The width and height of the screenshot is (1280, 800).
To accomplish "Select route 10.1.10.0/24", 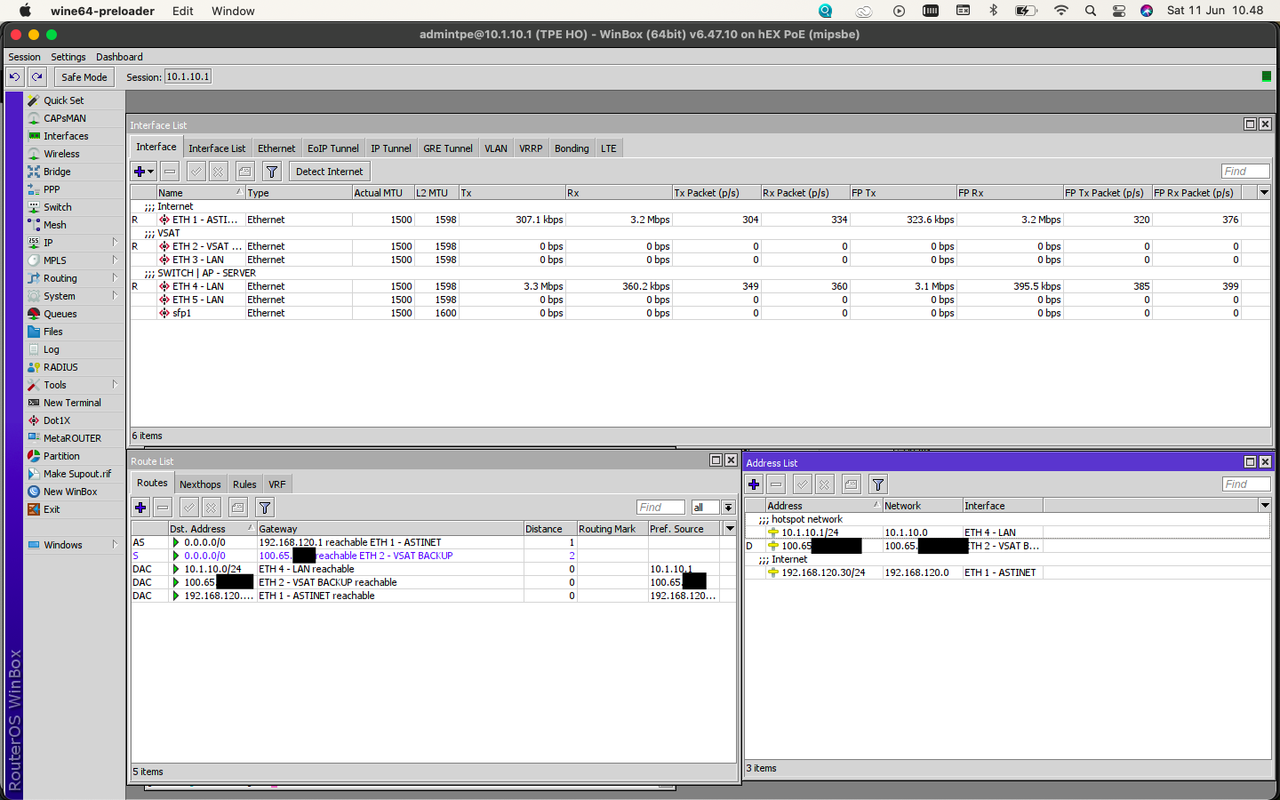I will pos(433,569).
